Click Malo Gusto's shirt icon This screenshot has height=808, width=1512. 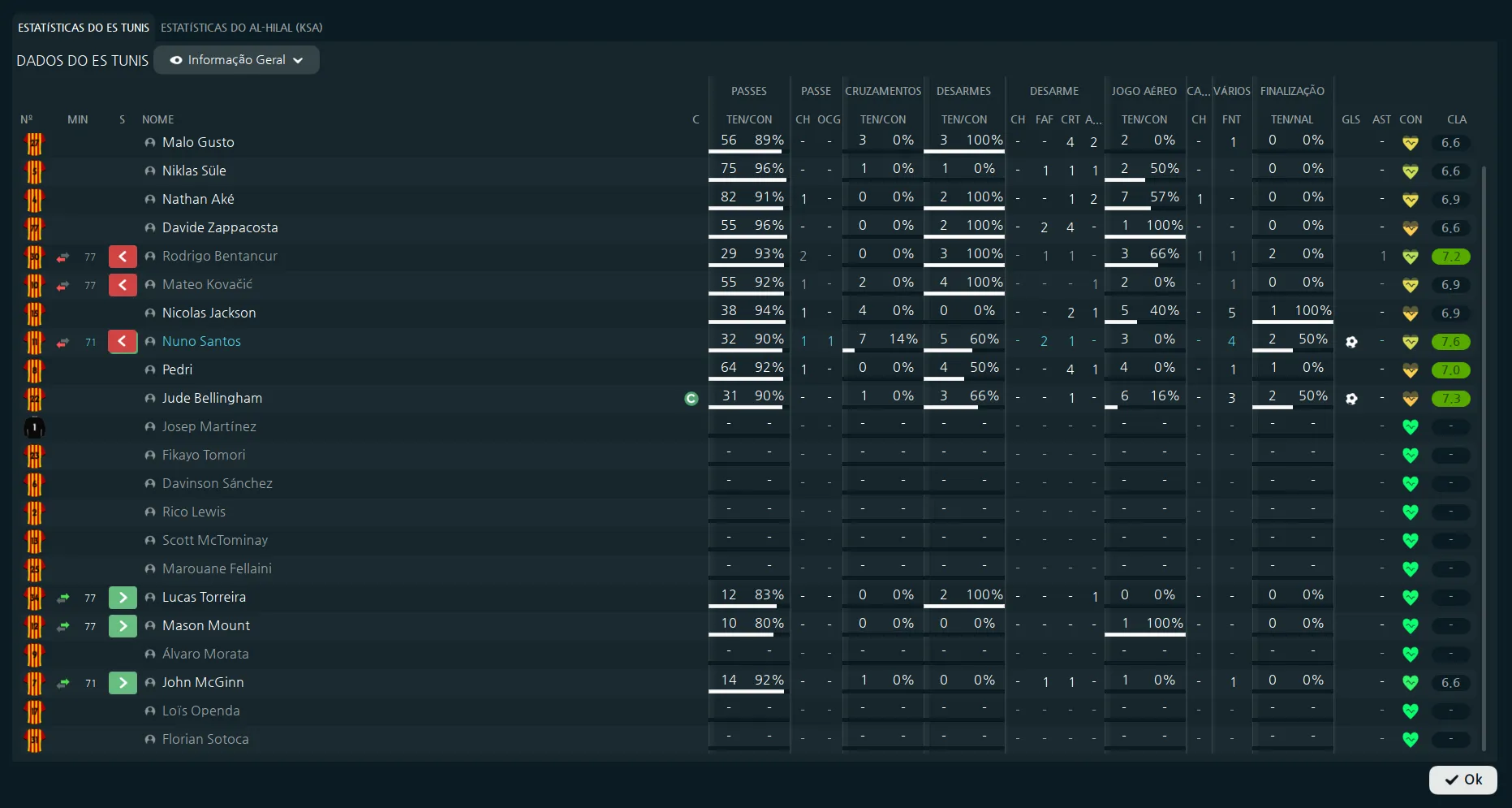[34, 143]
